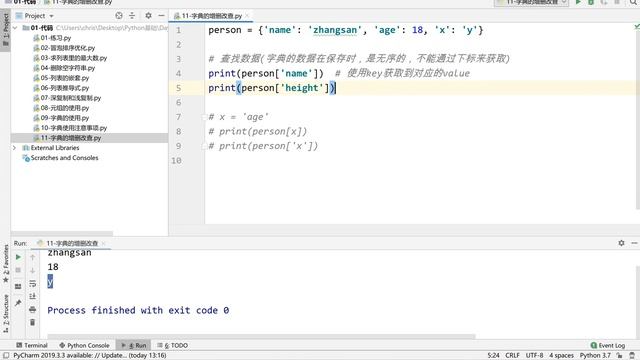This screenshot has height=360, width=640.
Task: Toggle fold marker at line 9
Action: point(204,146)
